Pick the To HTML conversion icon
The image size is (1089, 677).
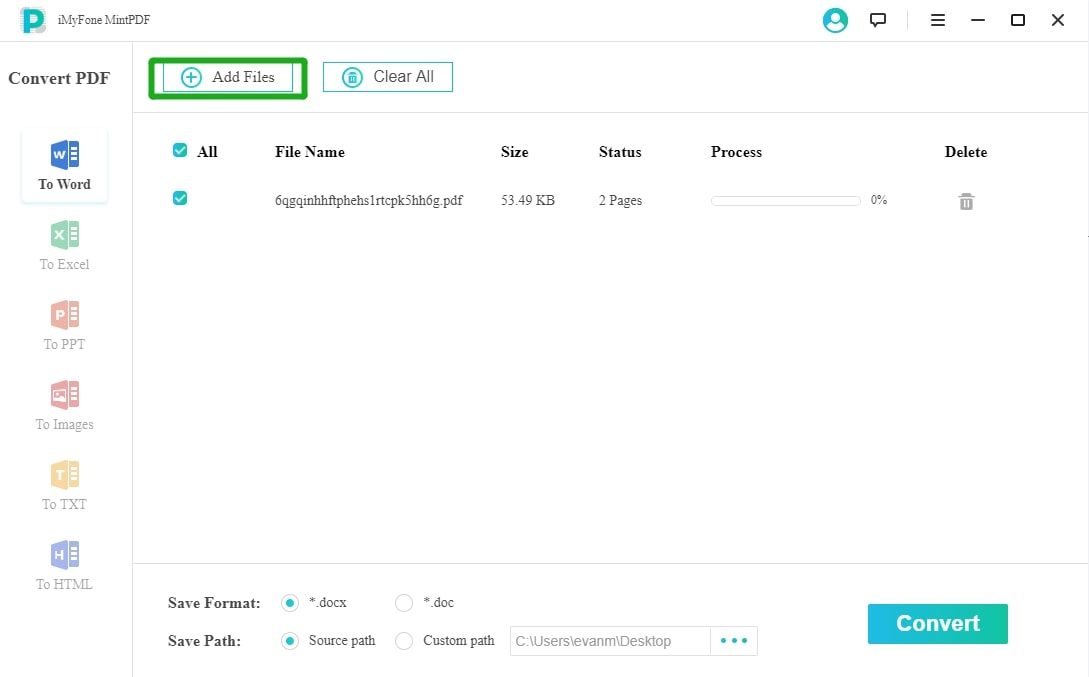65,556
